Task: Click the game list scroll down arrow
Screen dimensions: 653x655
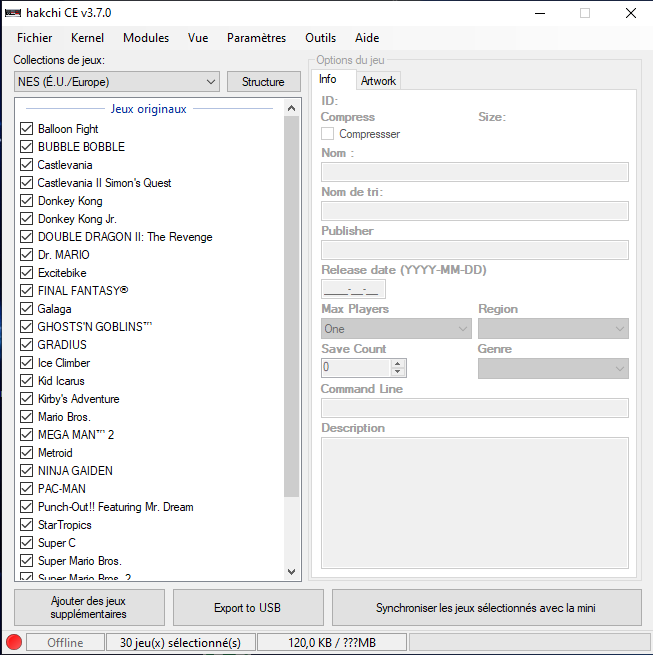Action: coord(292,572)
